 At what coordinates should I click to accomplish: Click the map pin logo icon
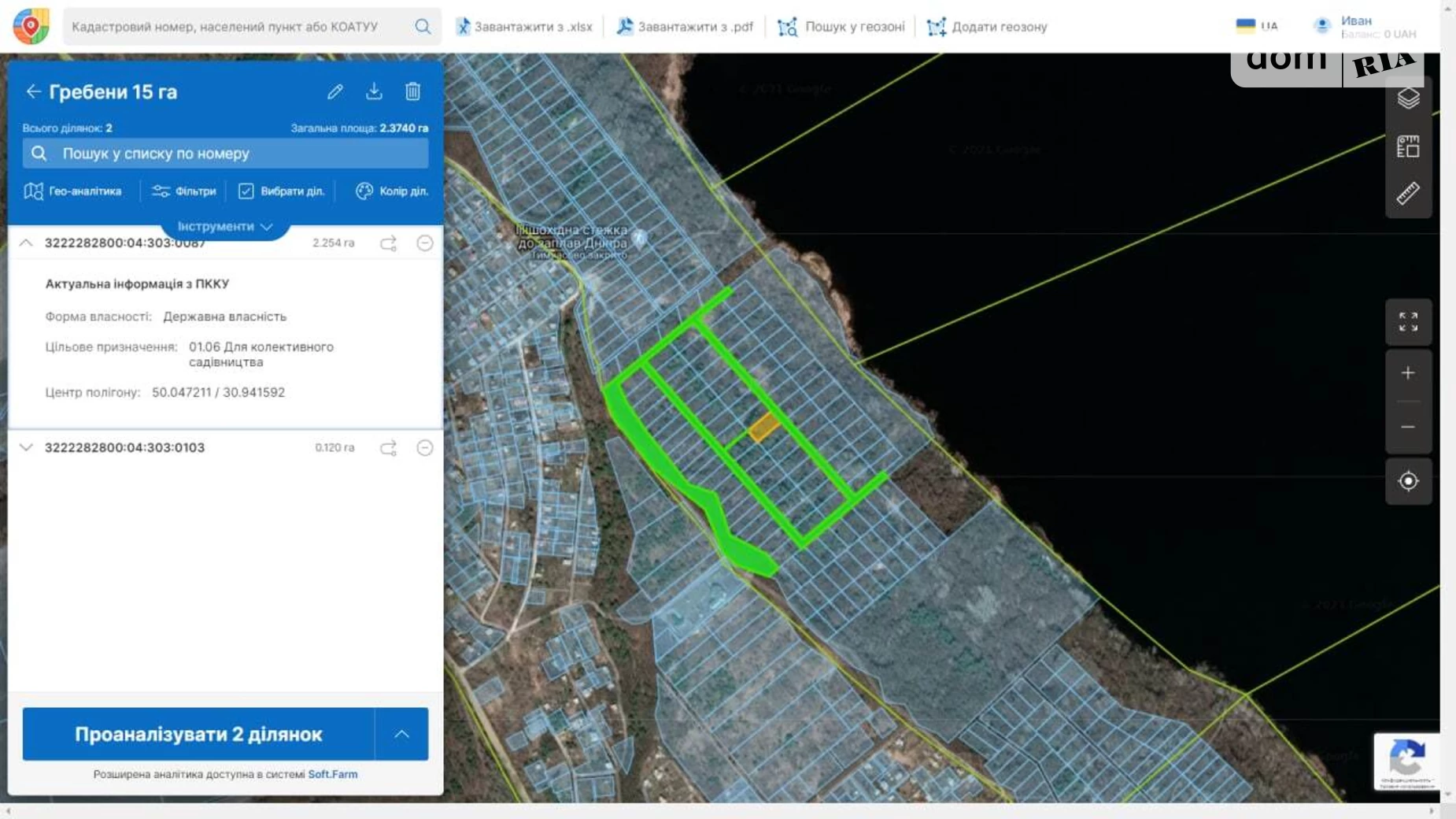31,26
